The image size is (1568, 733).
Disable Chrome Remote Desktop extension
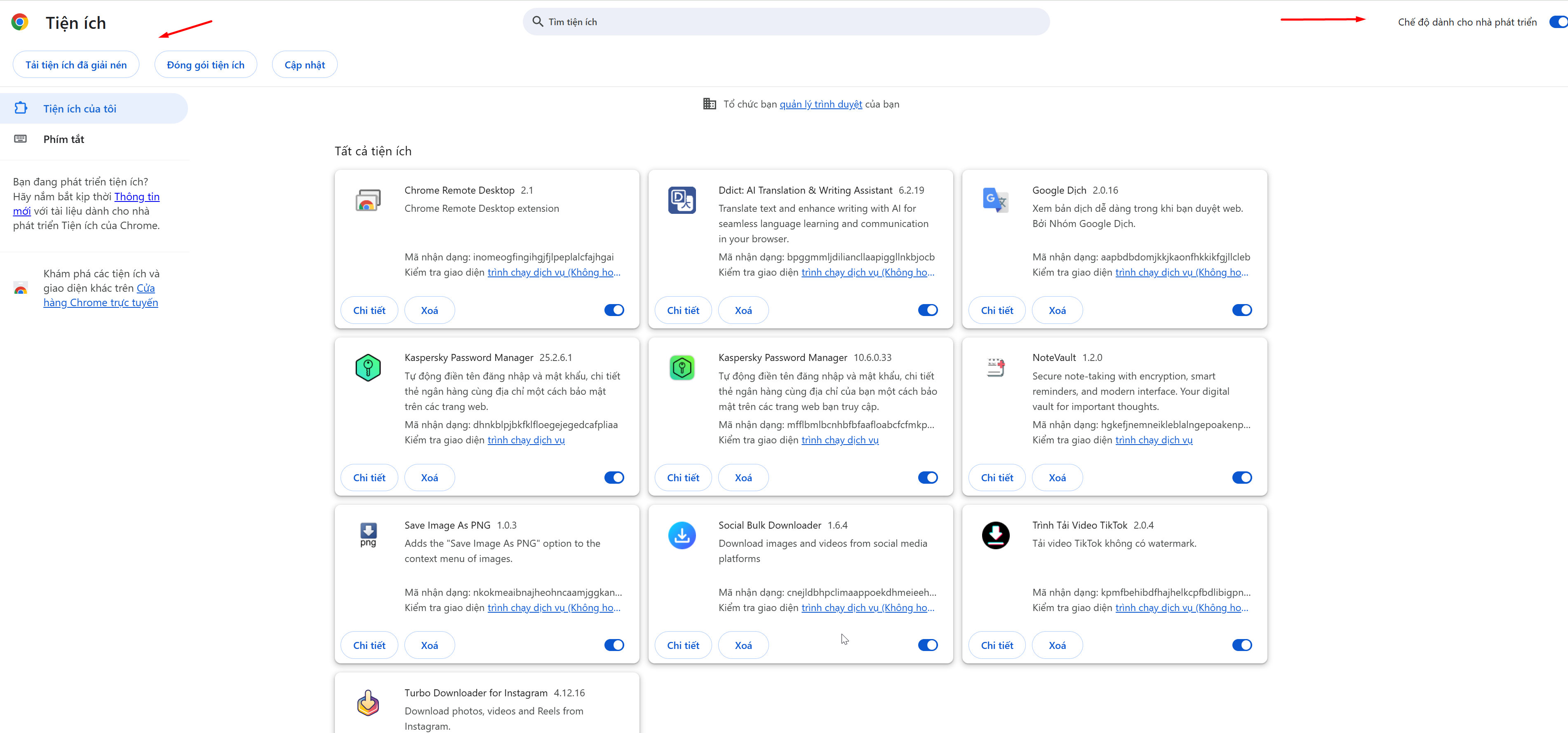(614, 310)
